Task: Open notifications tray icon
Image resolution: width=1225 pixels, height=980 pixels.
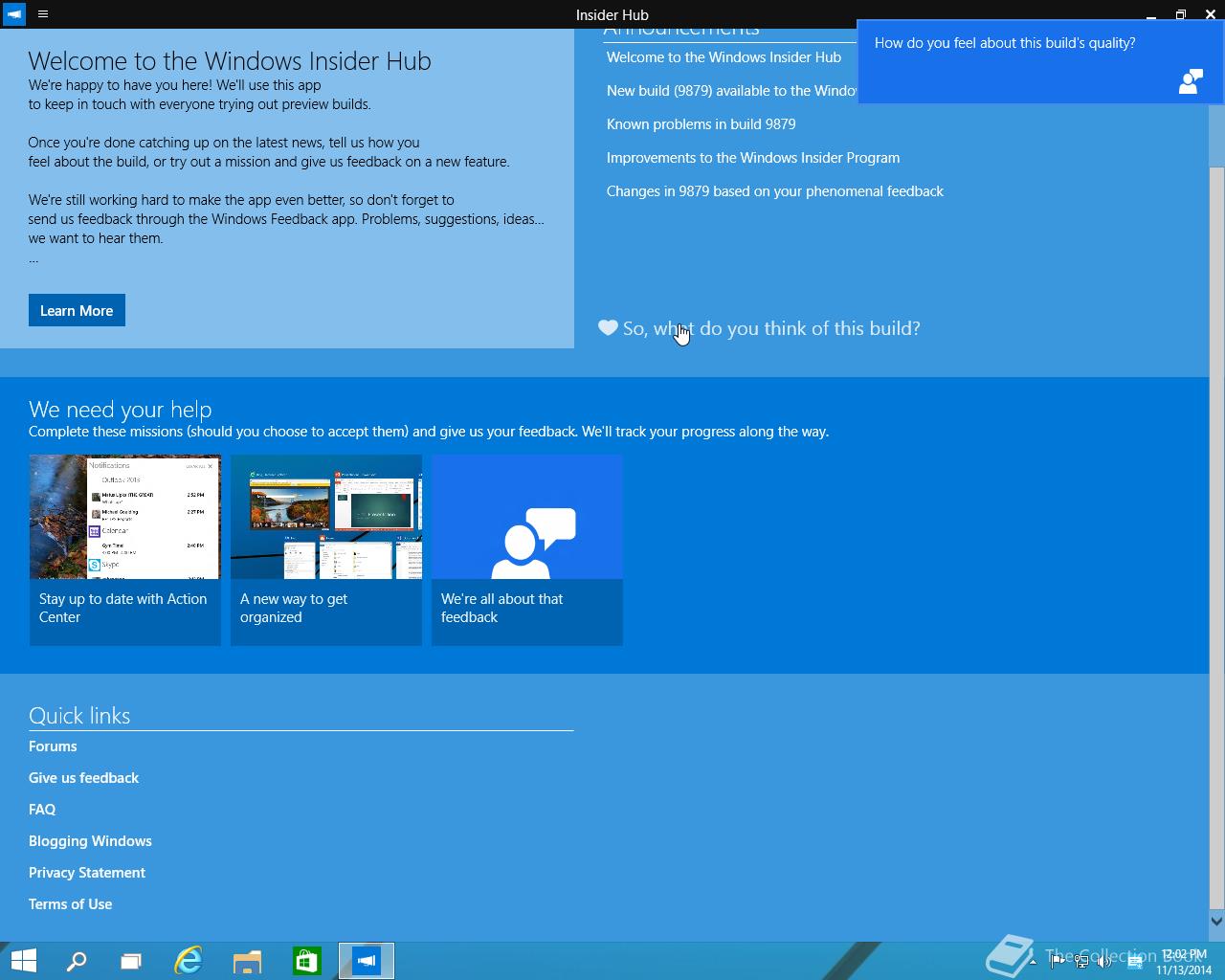Action: [1135, 962]
